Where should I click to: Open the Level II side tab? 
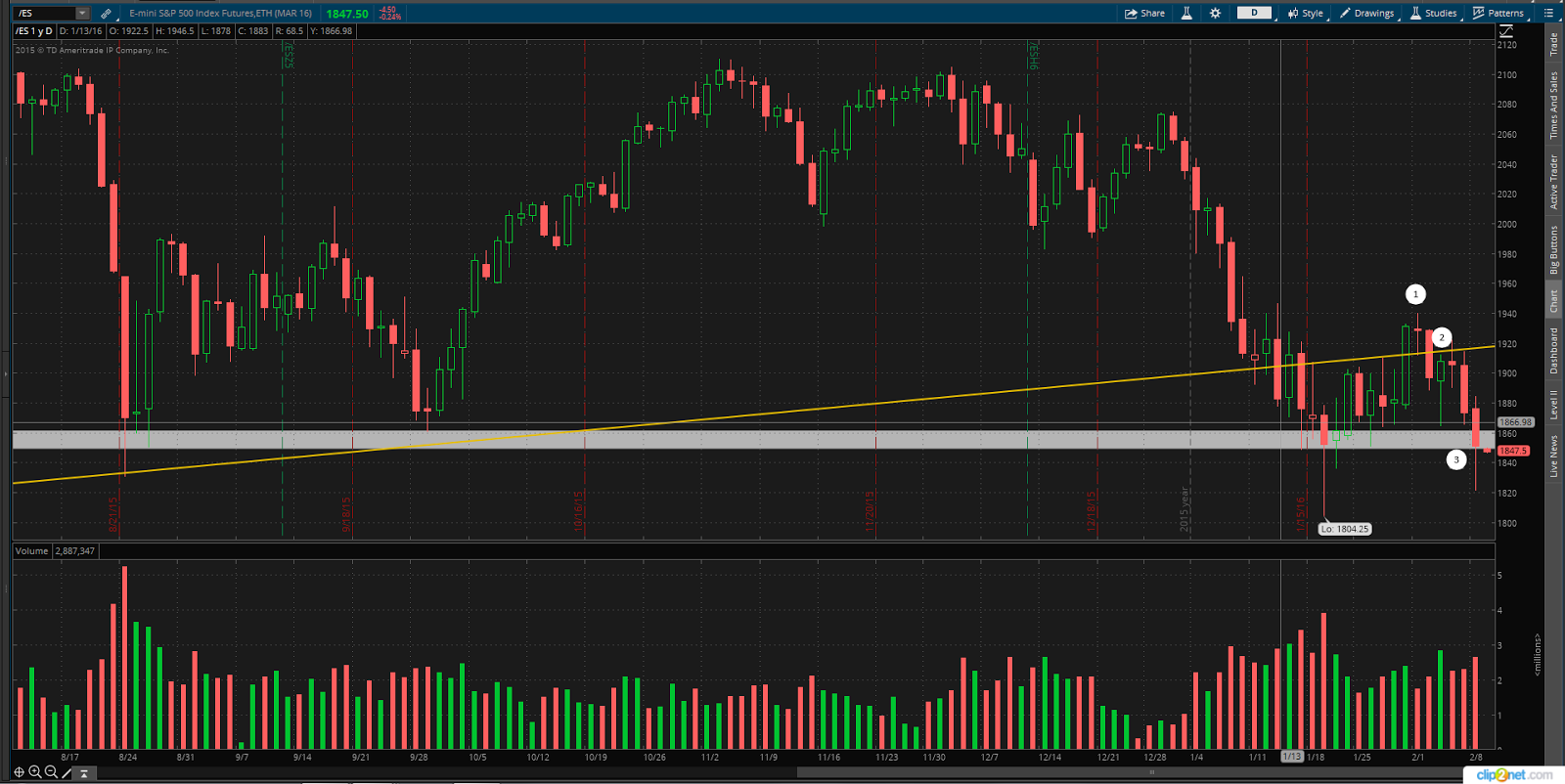[x=1553, y=406]
